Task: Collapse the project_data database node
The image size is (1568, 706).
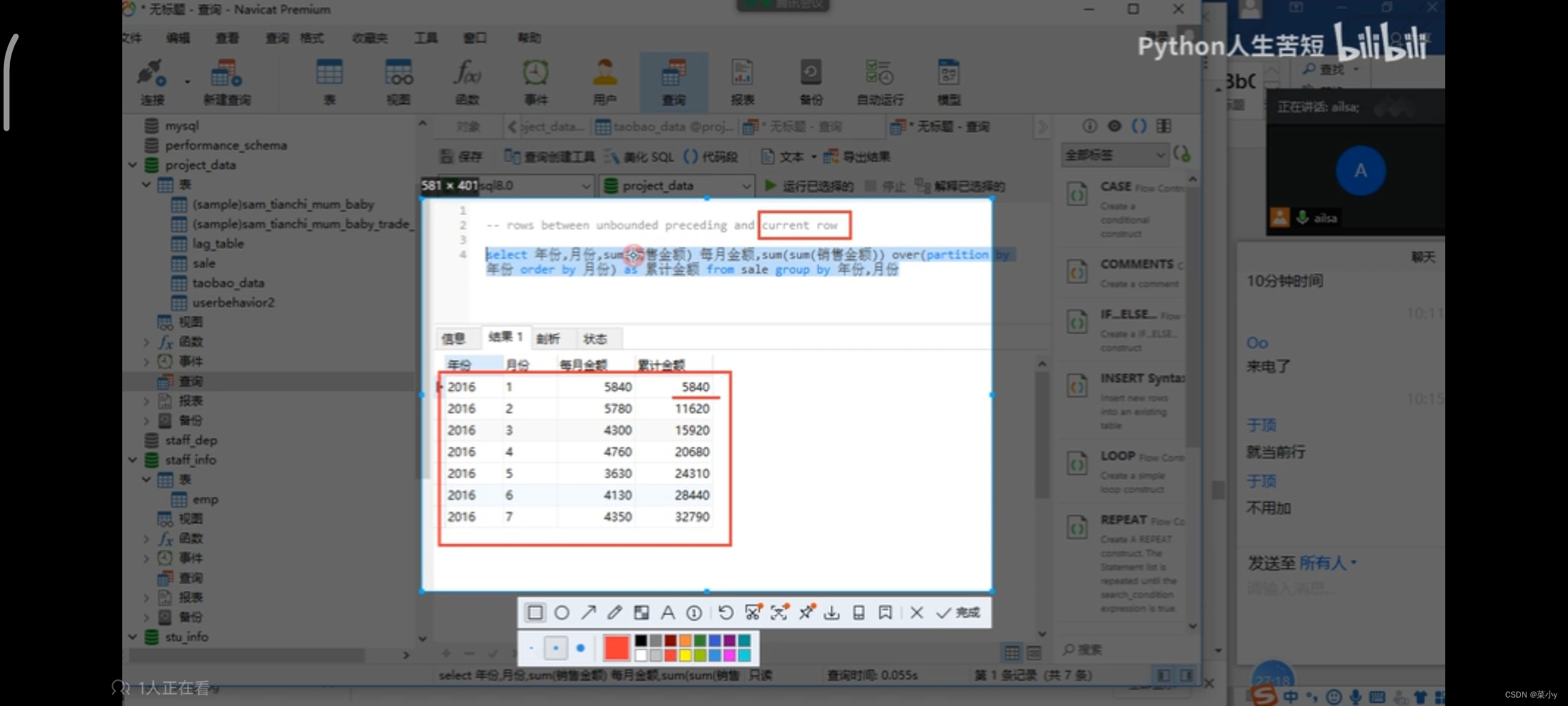Action: click(x=133, y=165)
